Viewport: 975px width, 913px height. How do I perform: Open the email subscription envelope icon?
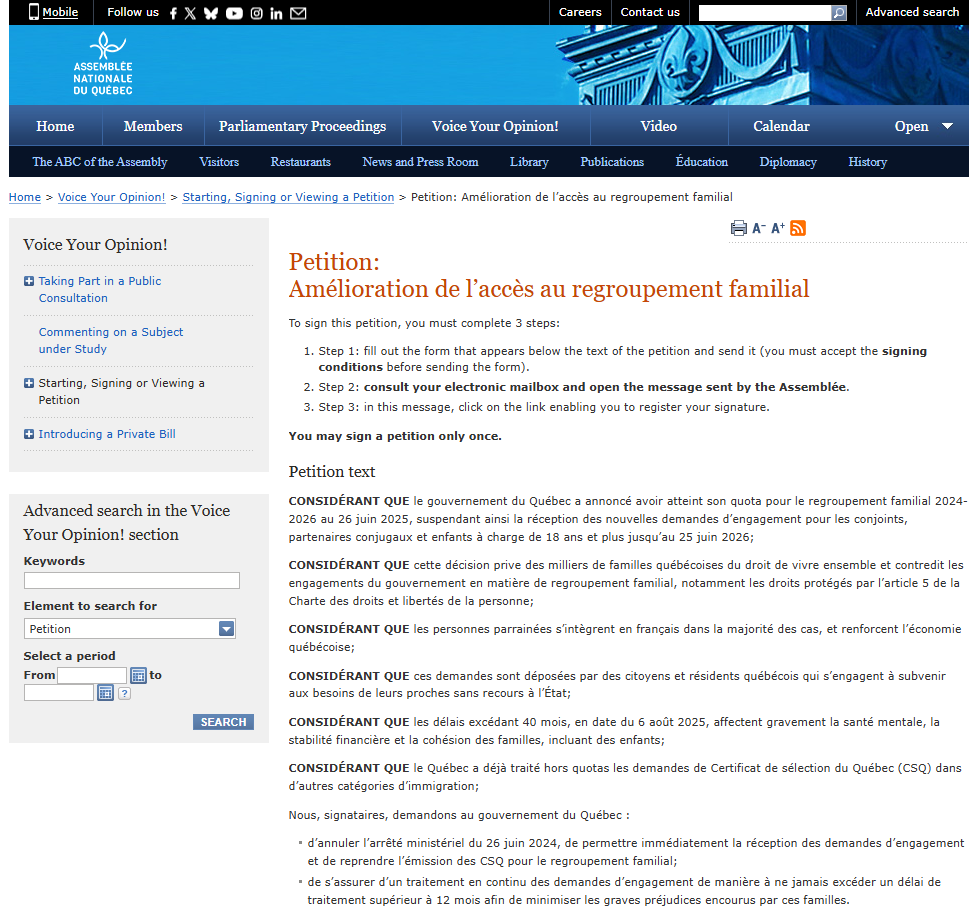click(298, 13)
